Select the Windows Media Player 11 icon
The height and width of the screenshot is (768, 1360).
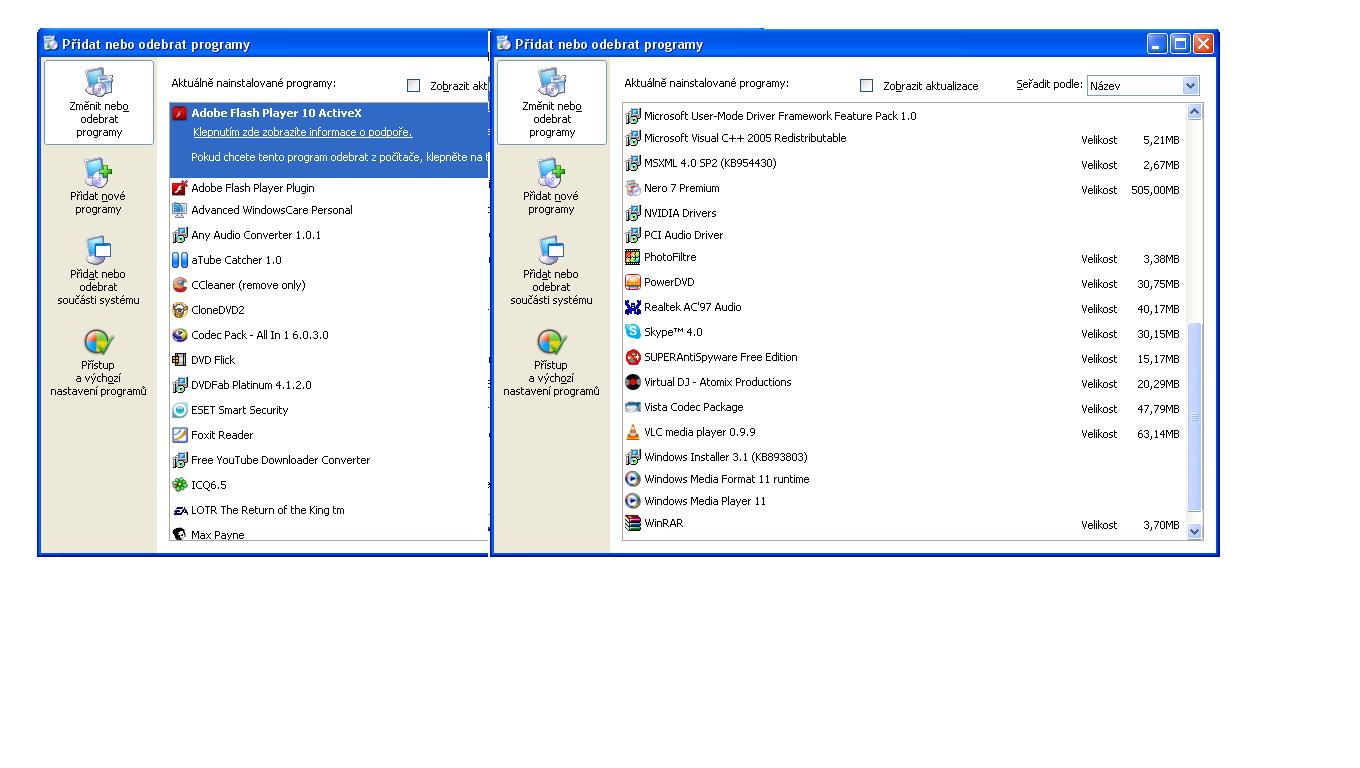pyautogui.click(x=633, y=501)
